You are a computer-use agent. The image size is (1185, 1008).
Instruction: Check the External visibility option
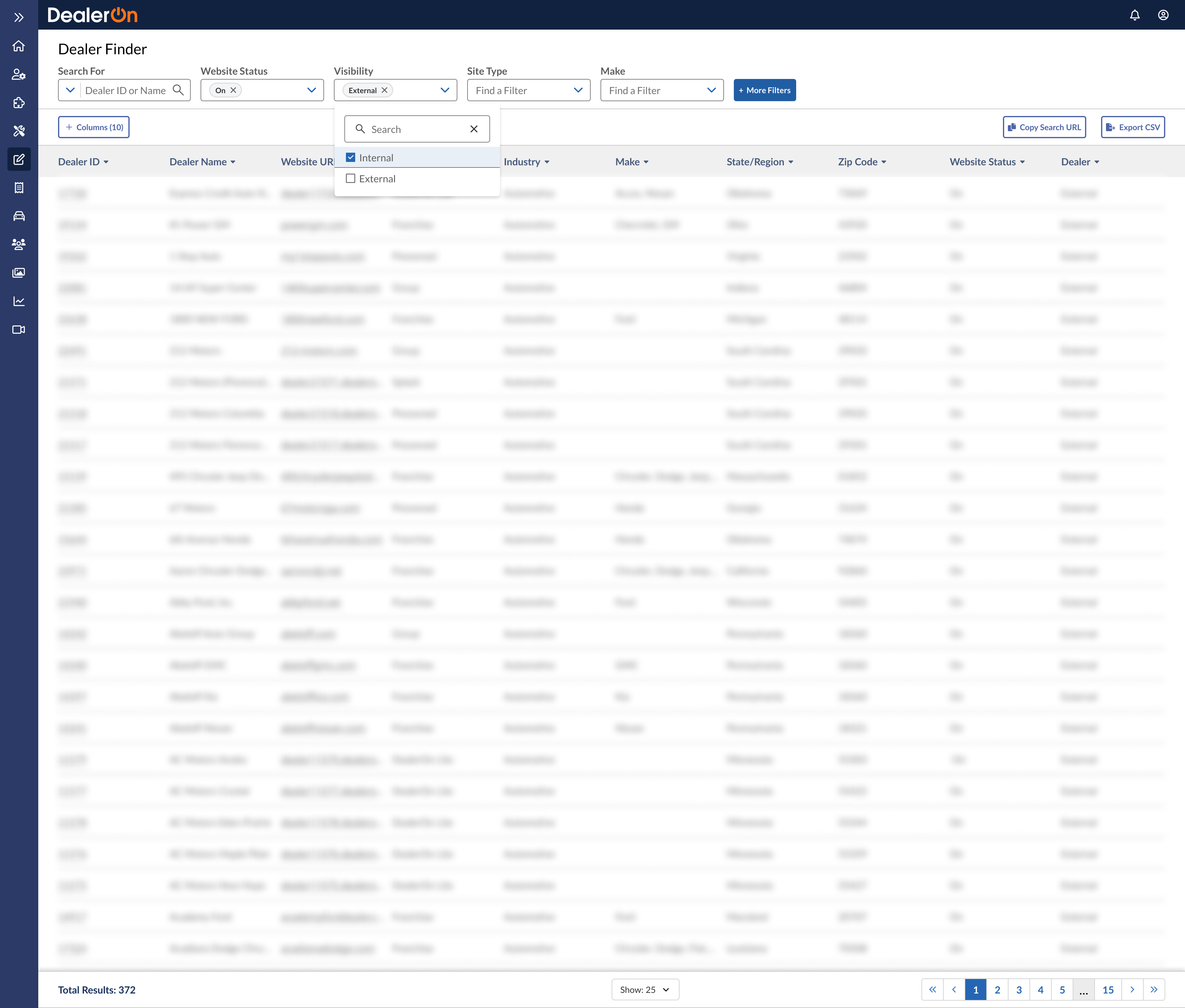[x=417, y=179]
